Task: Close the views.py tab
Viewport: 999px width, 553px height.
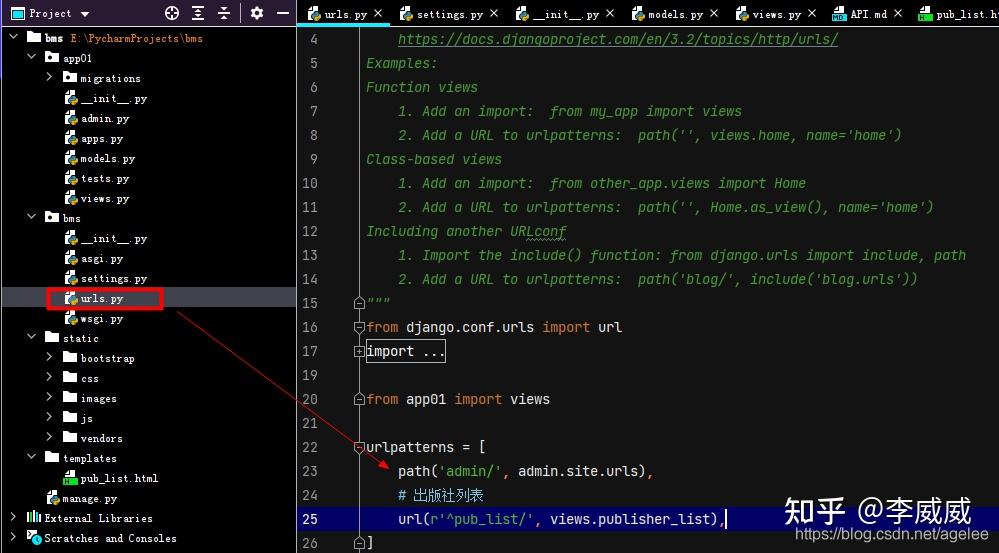Action: click(812, 13)
